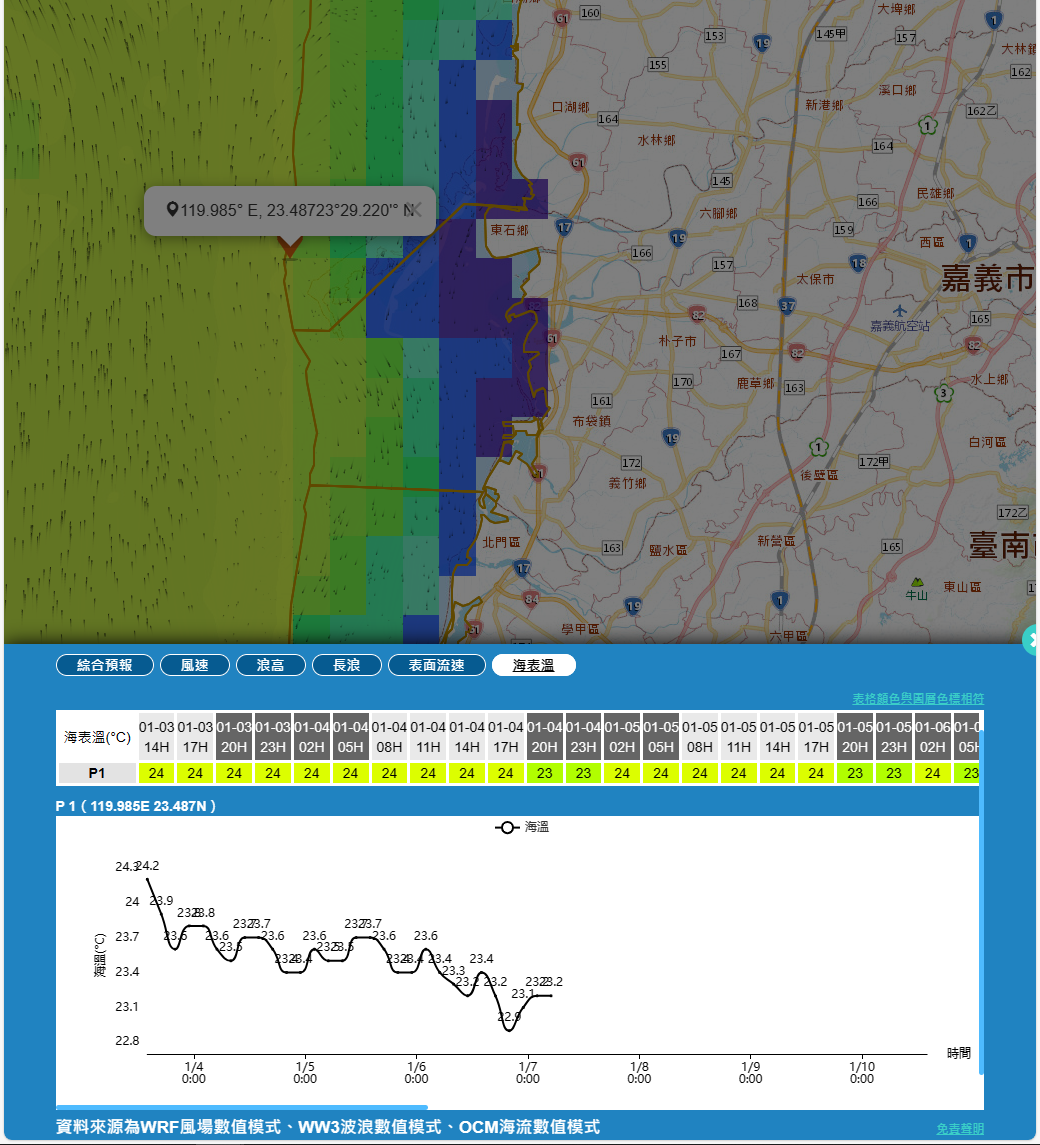Close the coordinate popup on map
The image size is (1040, 1145).
[418, 209]
